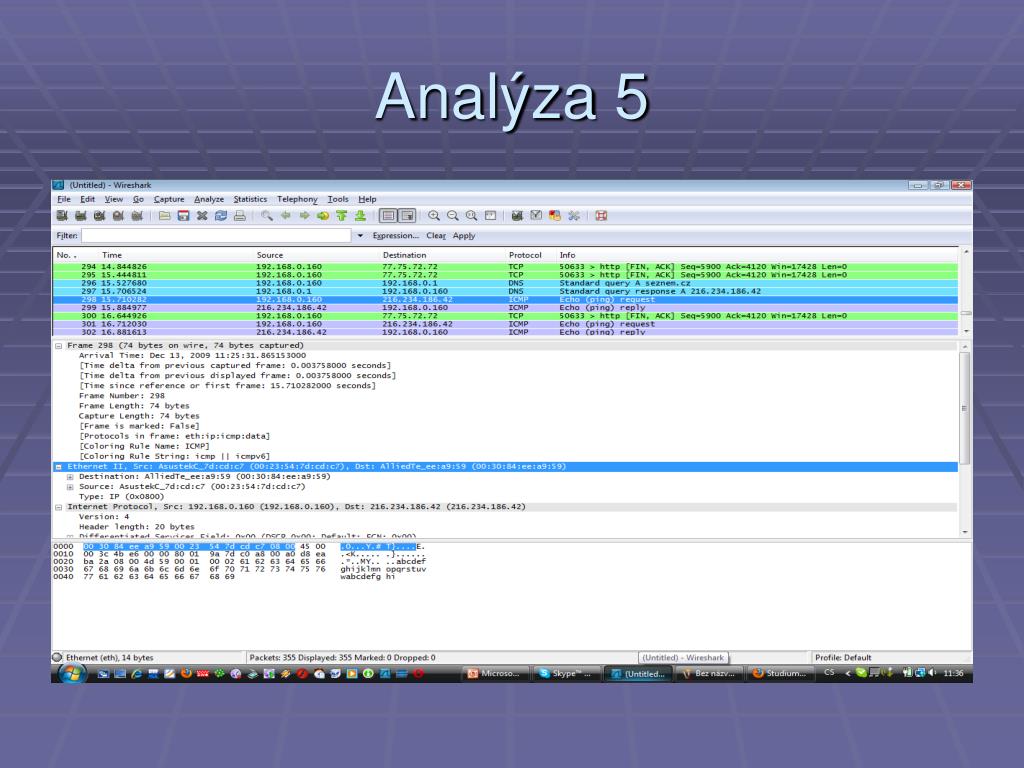Viewport: 1024px width, 768px height.
Task: Open the View menu
Action: pos(114,199)
